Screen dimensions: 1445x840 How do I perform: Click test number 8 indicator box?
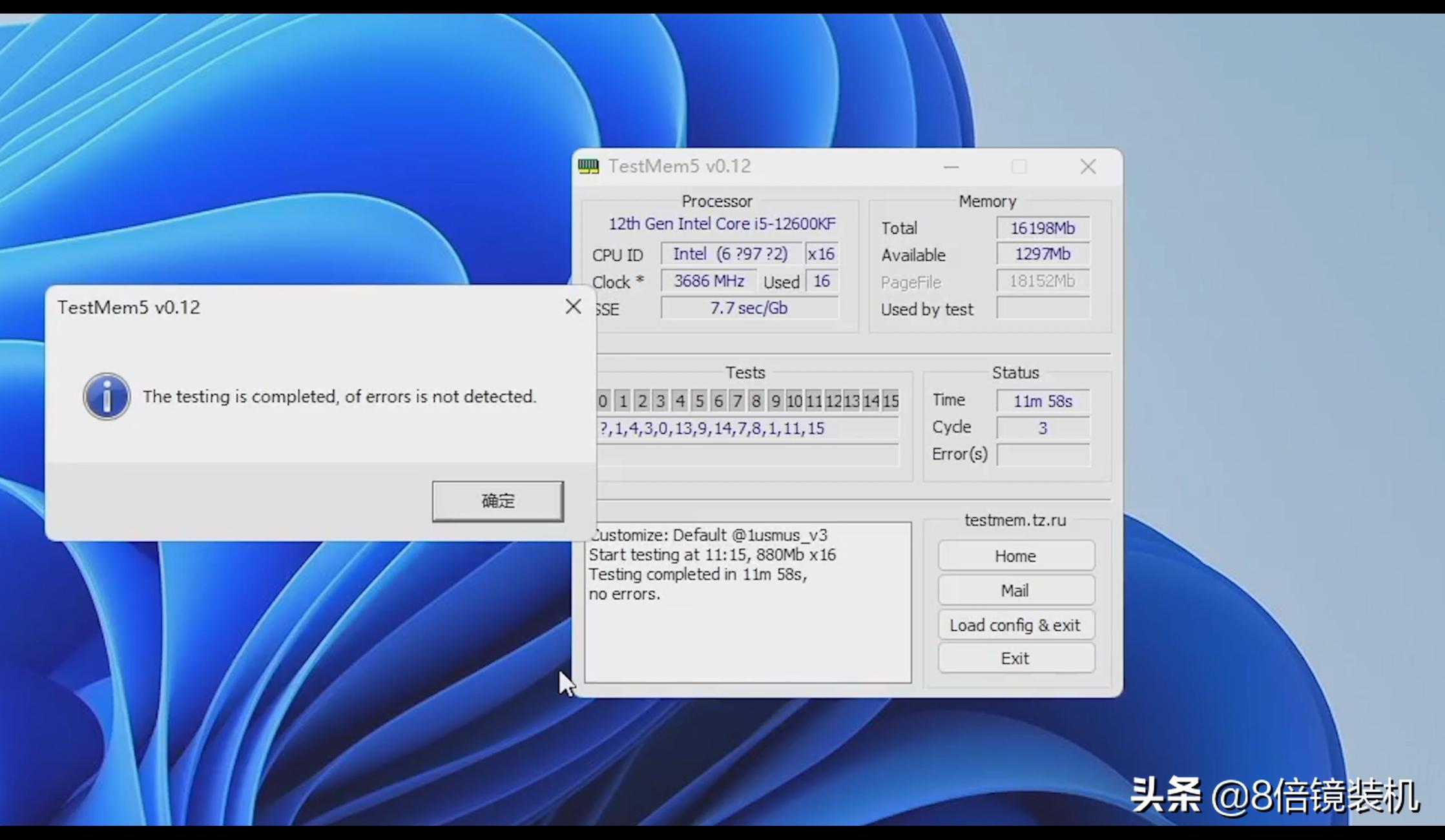click(x=756, y=402)
